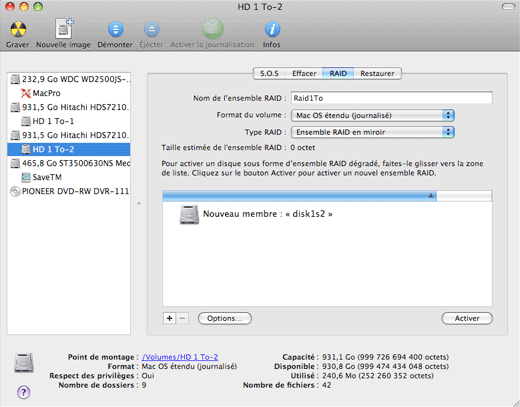The height and width of the screenshot is (407, 520).
Task: Click Taille estimée 0 octet text
Action: 303,147
